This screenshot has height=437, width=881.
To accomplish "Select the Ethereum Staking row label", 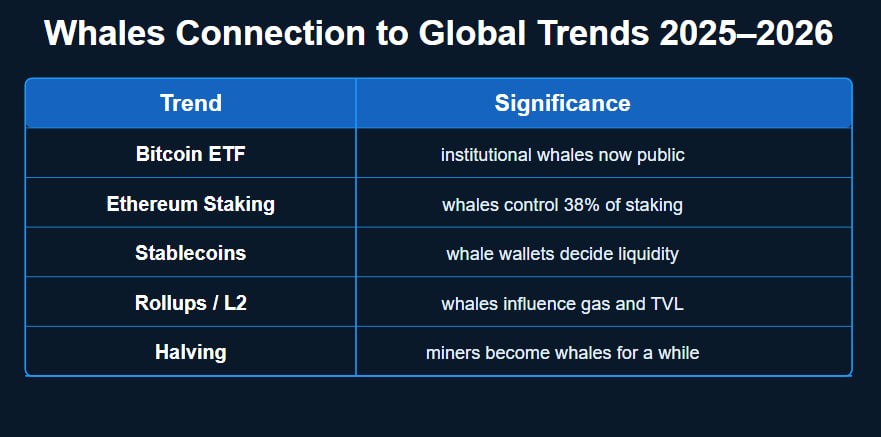I will tap(190, 204).
